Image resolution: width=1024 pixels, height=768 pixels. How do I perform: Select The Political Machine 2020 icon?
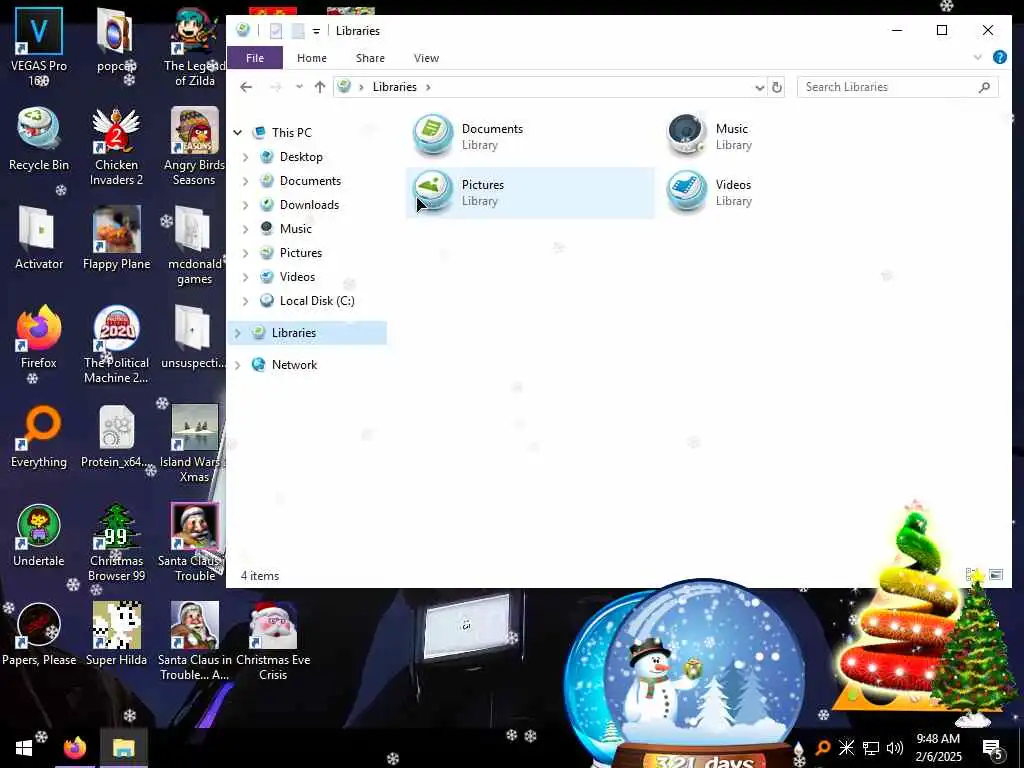pyautogui.click(x=116, y=344)
